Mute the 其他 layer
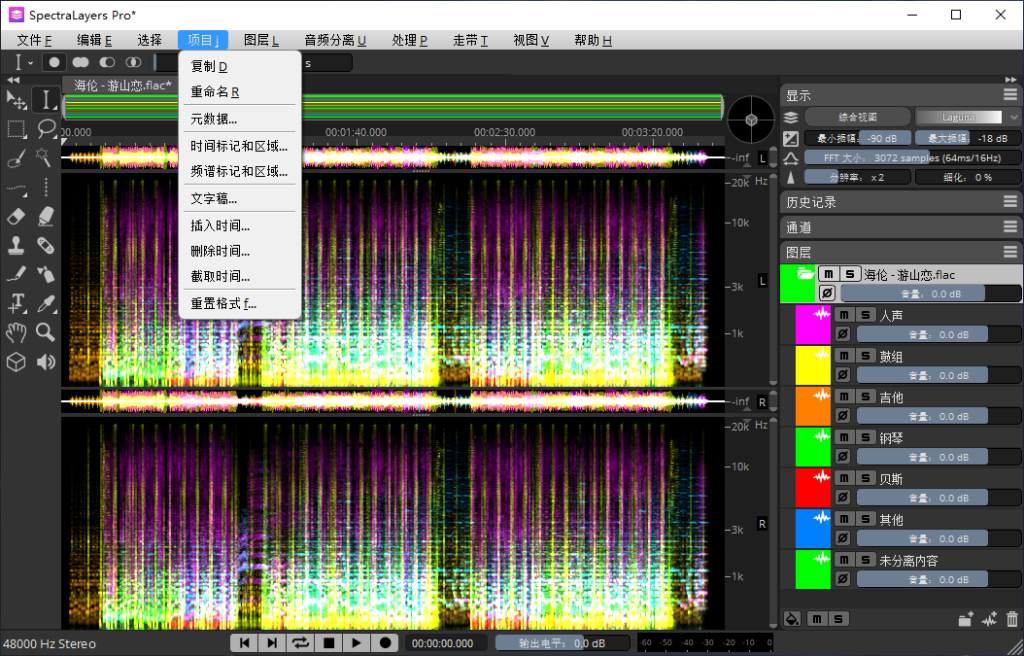Viewport: 1024px width, 656px height. tap(844, 519)
